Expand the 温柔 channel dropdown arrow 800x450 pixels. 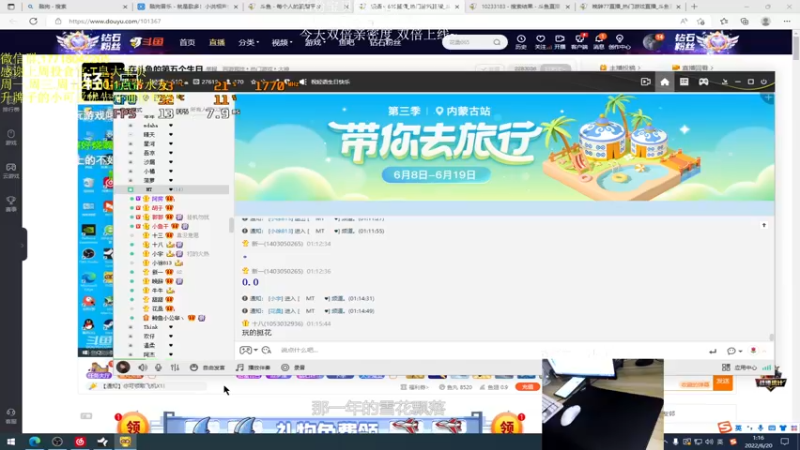tap(170, 345)
